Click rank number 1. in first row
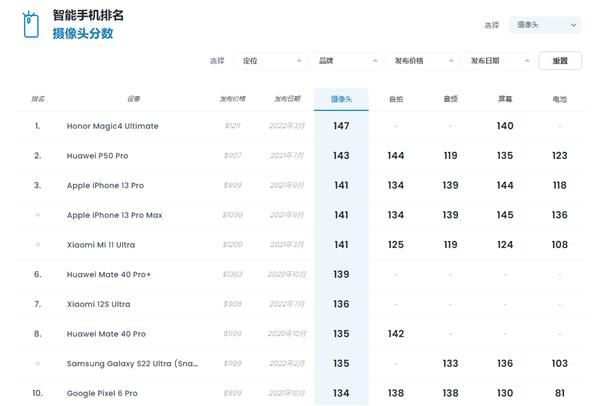Viewport: 600px width, 406px height. coord(38,126)
